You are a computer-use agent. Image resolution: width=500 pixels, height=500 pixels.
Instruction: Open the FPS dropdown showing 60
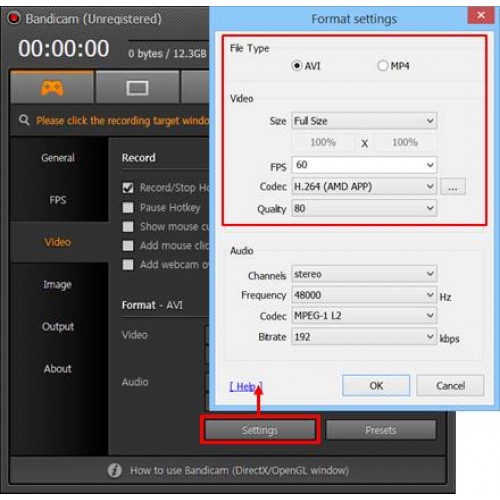click(x=364, y=165)
